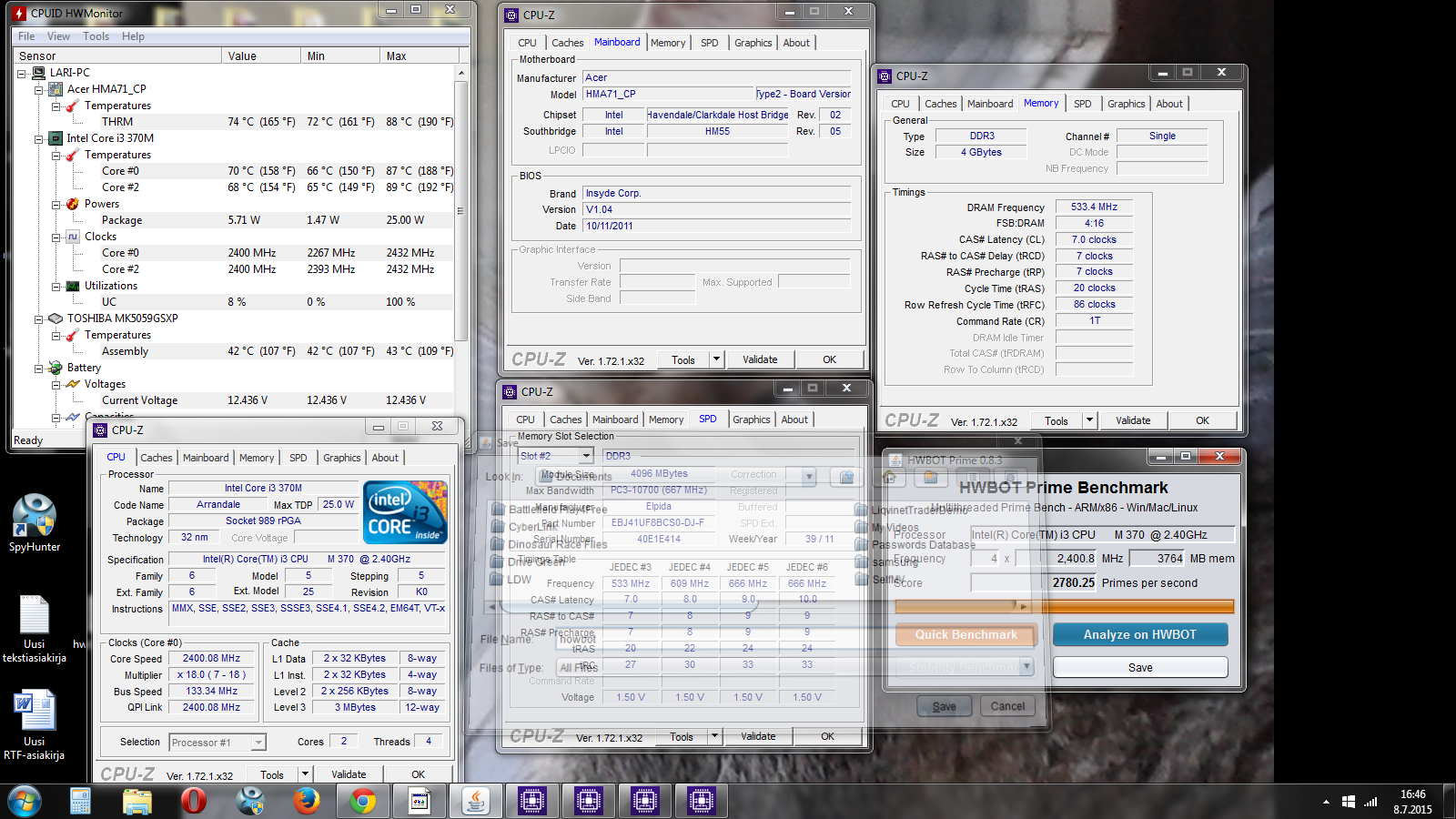
Task: Click the Intel Core i3 370M chip icon
Action: coord(56,138)
